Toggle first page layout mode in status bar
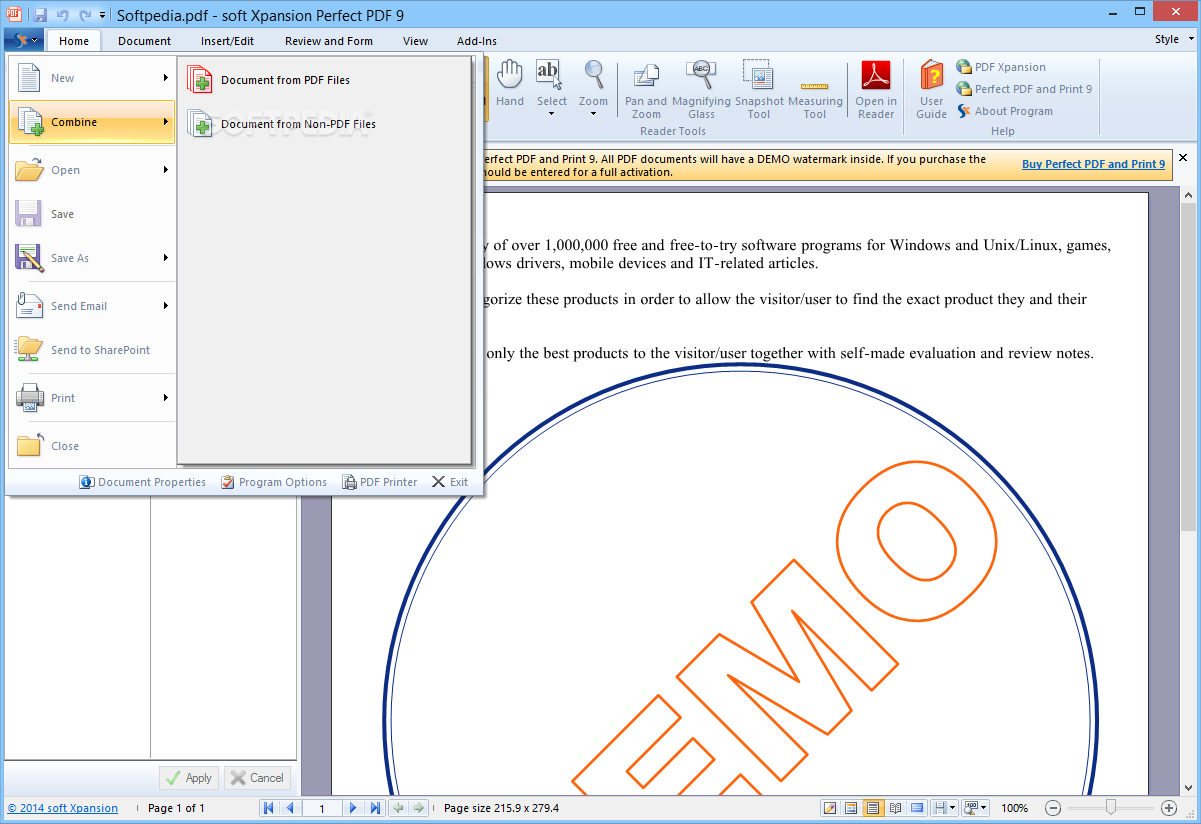This screenshot has height=824, width=1201. coord(830,808)
